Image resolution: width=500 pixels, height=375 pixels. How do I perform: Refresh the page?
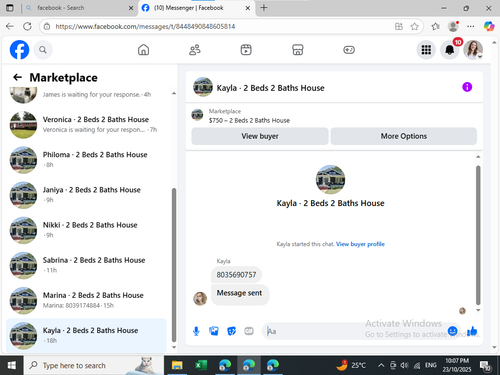tap(27, 26)
